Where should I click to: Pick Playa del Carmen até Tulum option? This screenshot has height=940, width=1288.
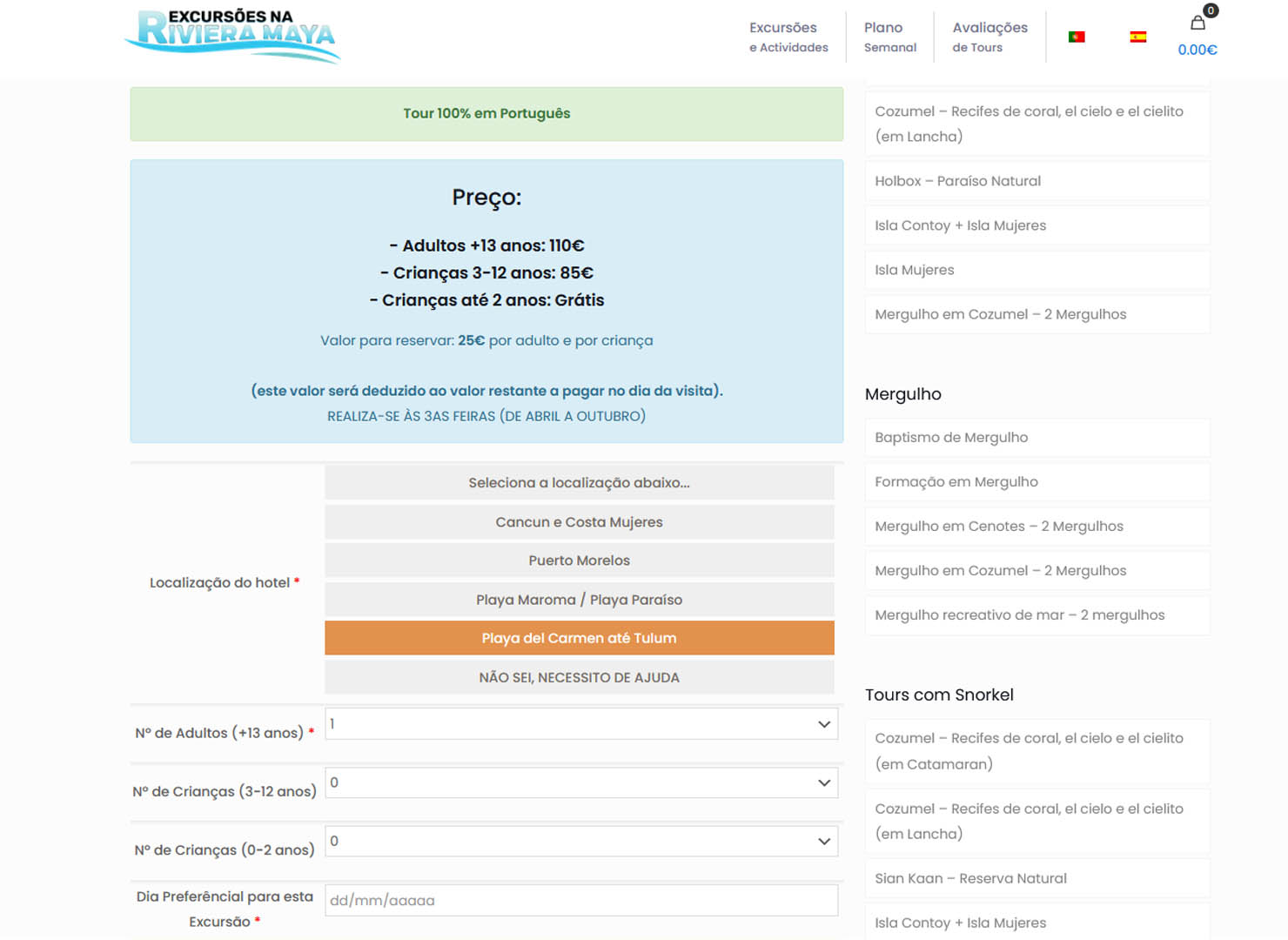(x=579, y=638)
